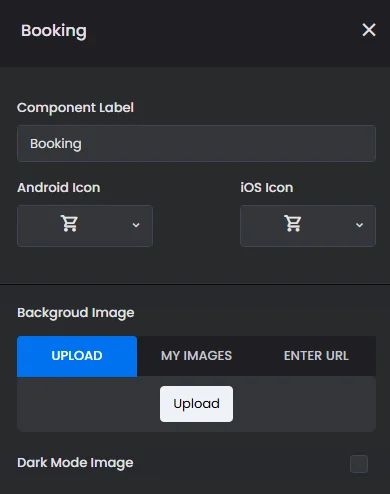
Task: Select the iOS shopping cart icon
Action: (x=293, y=223)
